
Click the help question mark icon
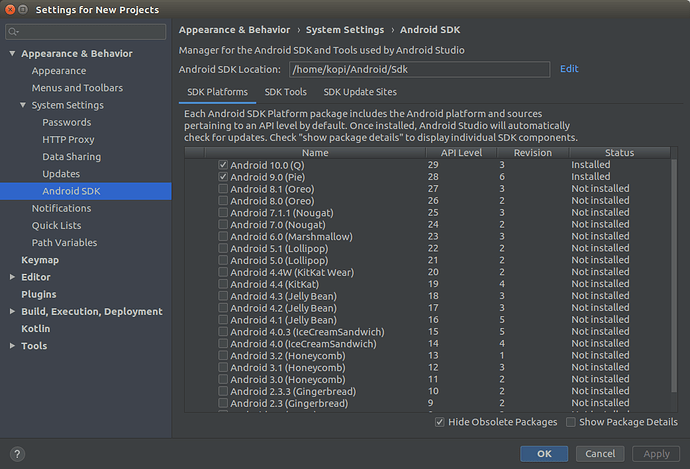point(17,454)
